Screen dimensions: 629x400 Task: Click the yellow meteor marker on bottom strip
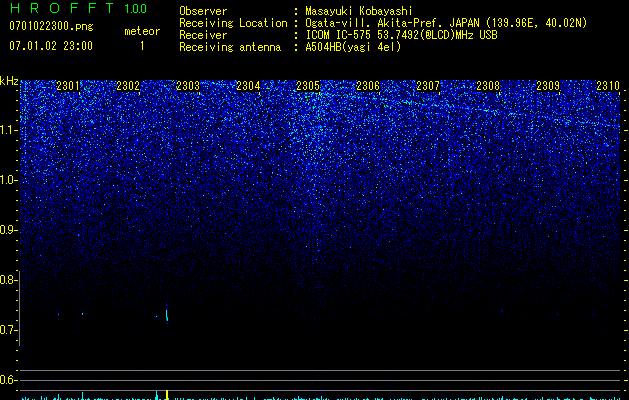(166, 395)
